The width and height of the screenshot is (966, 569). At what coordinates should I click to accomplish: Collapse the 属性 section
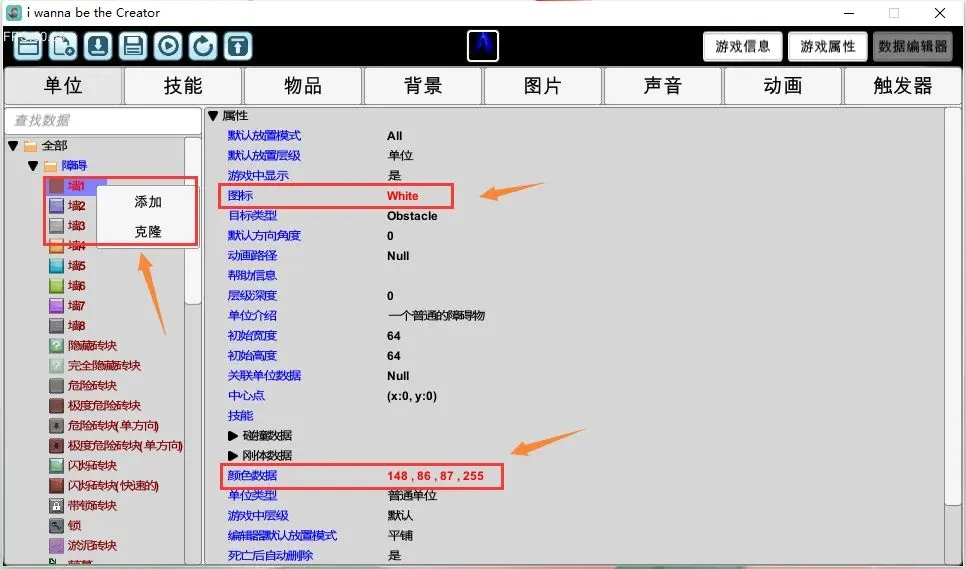point(213,115)
